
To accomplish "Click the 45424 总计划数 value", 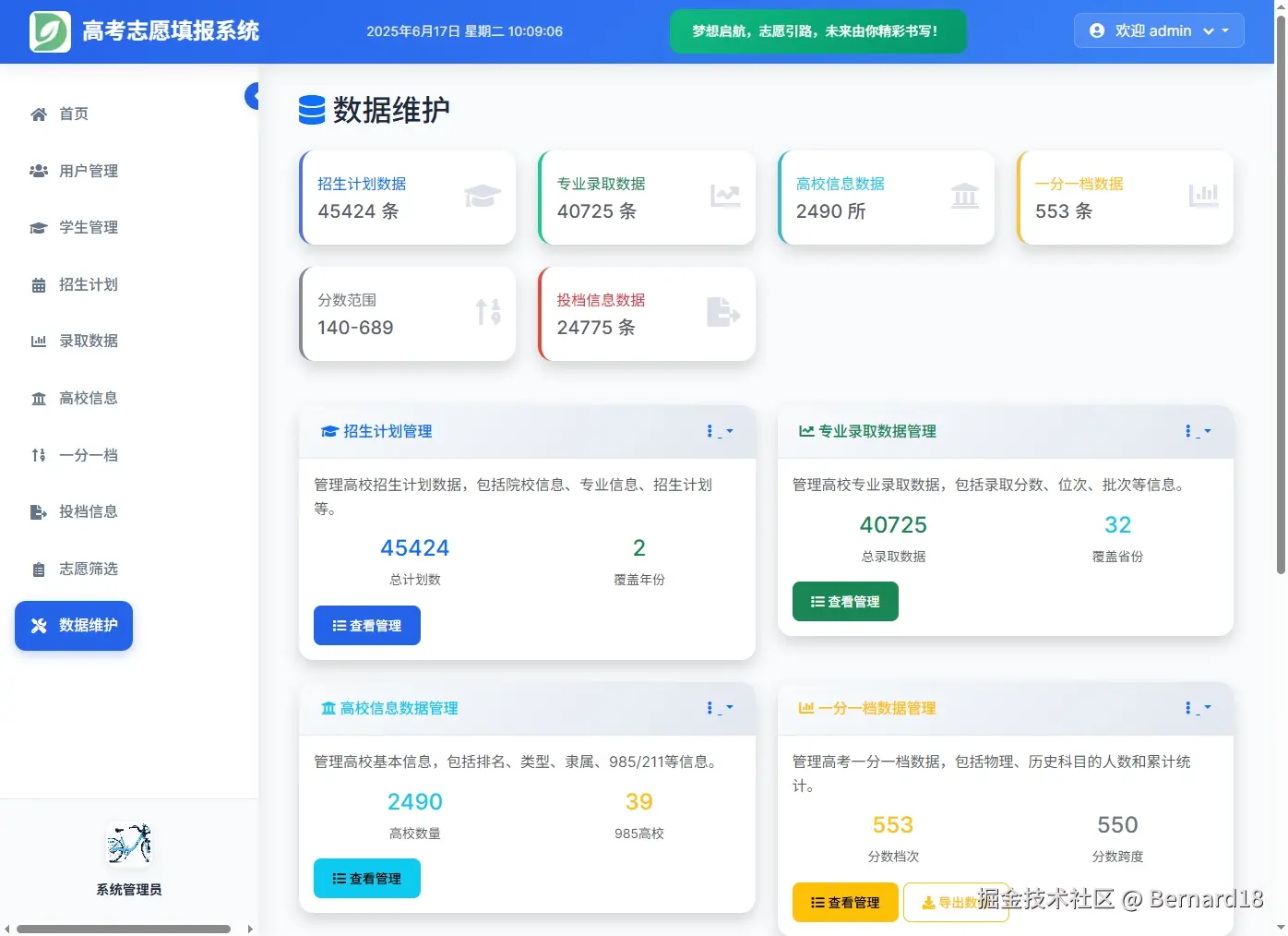I will coord(415,548).
